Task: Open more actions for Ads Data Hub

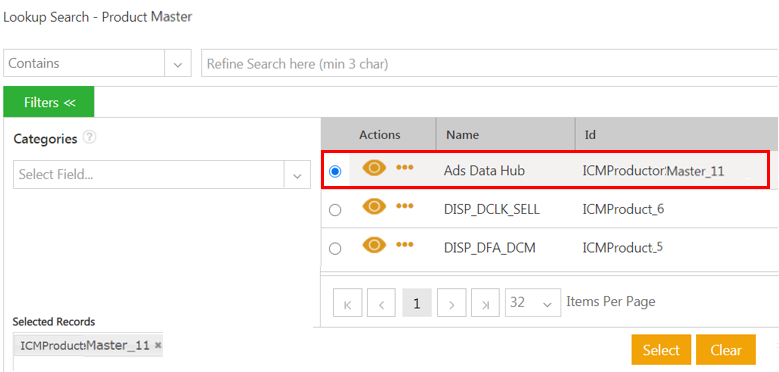Action: pyautogui.click(x=405, y=168)
